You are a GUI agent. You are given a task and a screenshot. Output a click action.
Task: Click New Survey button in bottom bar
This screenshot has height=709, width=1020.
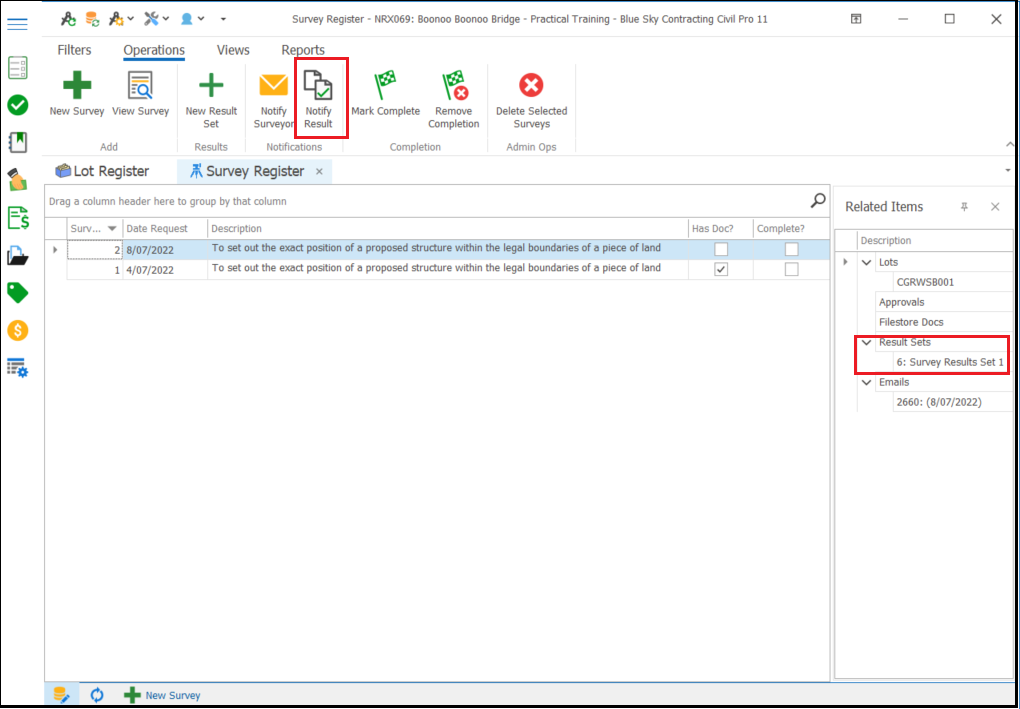(162, 695)
